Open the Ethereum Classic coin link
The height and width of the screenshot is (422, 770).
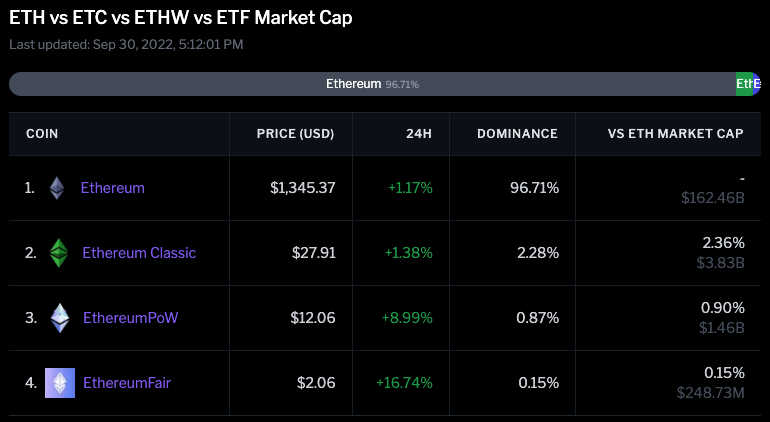pos(139,252)
